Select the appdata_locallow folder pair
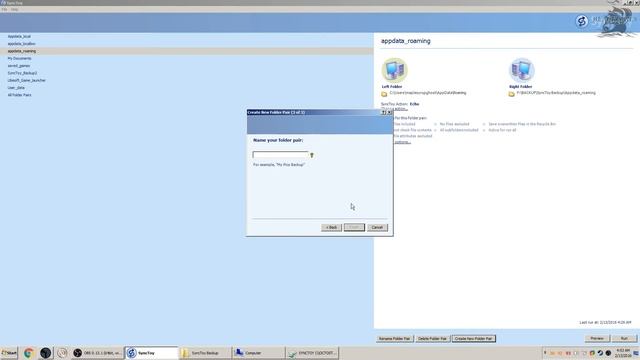This screenshot has height=360, width=640. pos(22,44)
